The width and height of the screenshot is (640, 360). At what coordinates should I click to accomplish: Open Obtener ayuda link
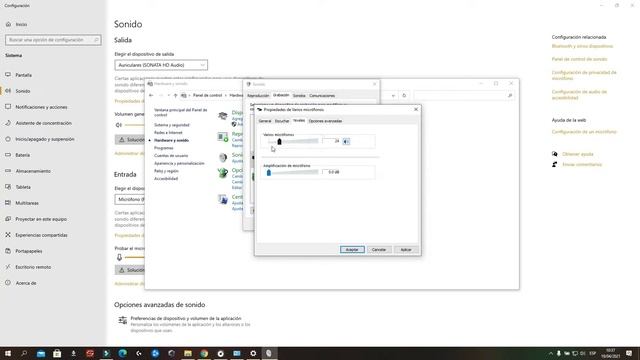[578, 154]
